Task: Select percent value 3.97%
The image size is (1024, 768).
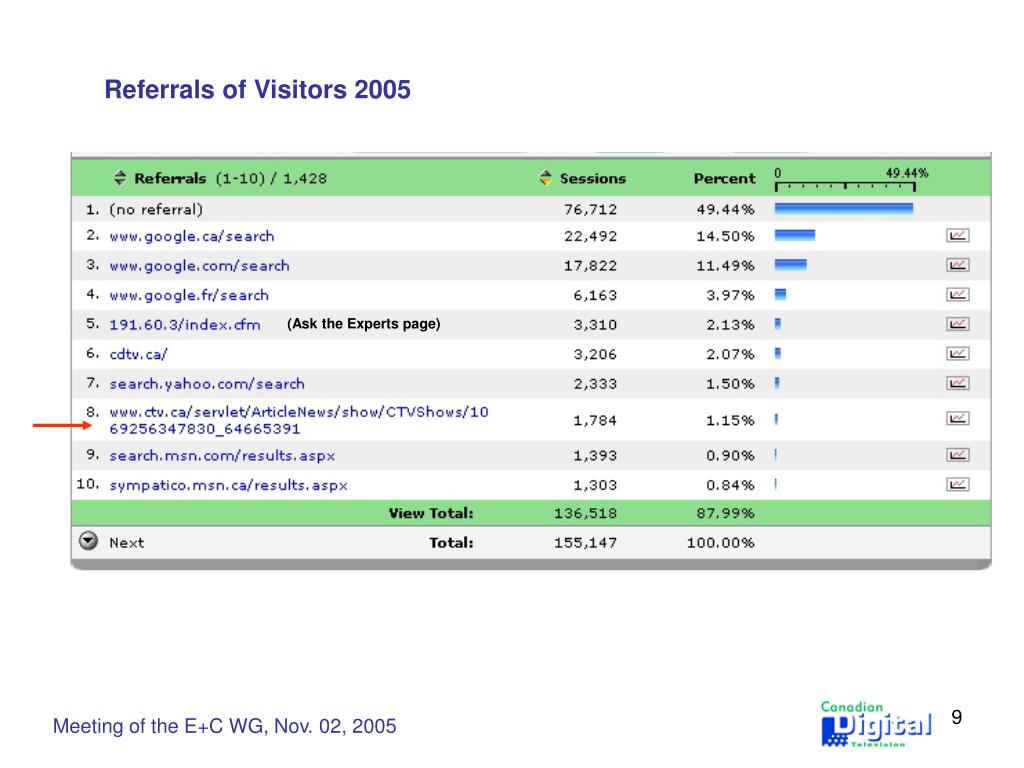Action: point(730,295)
